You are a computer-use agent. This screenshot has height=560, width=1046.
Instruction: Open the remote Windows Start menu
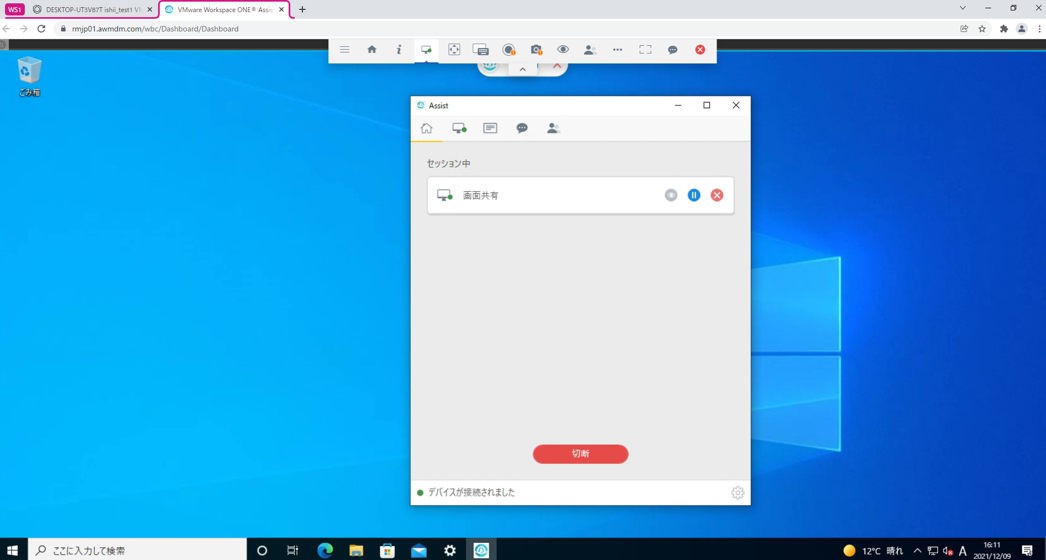[x=13, y=551]
